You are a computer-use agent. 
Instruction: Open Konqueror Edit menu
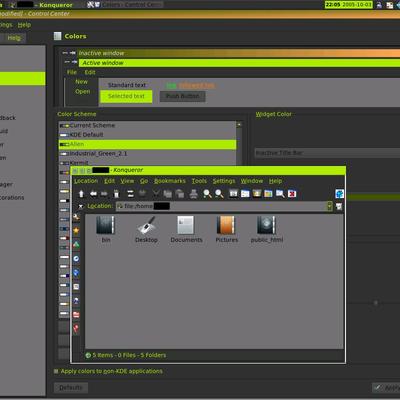pyautogui.click(x=109, y=181)
